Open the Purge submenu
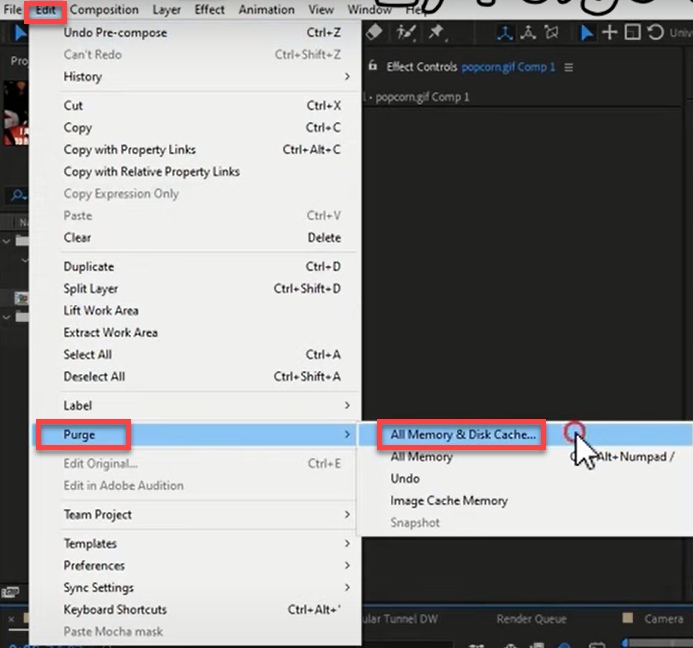Image resolution: width=693 pixels, height=648 pixels. (194, 435)
